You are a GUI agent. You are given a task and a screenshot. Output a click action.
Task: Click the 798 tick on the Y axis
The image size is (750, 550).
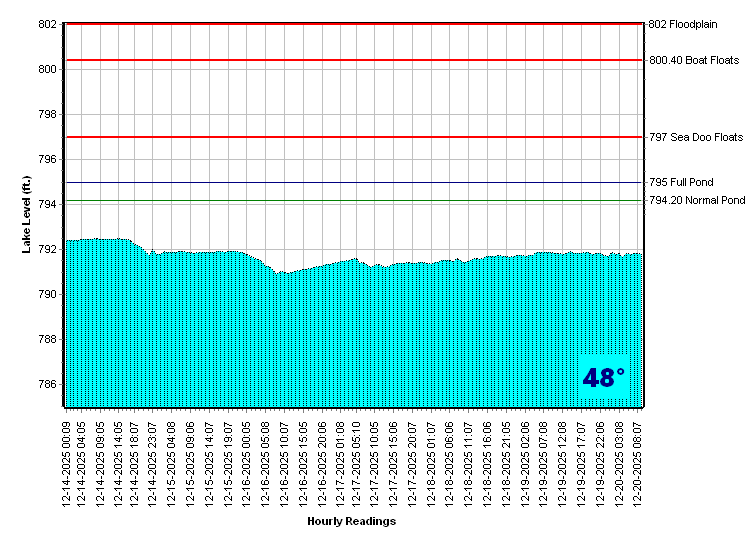(47, 114)
